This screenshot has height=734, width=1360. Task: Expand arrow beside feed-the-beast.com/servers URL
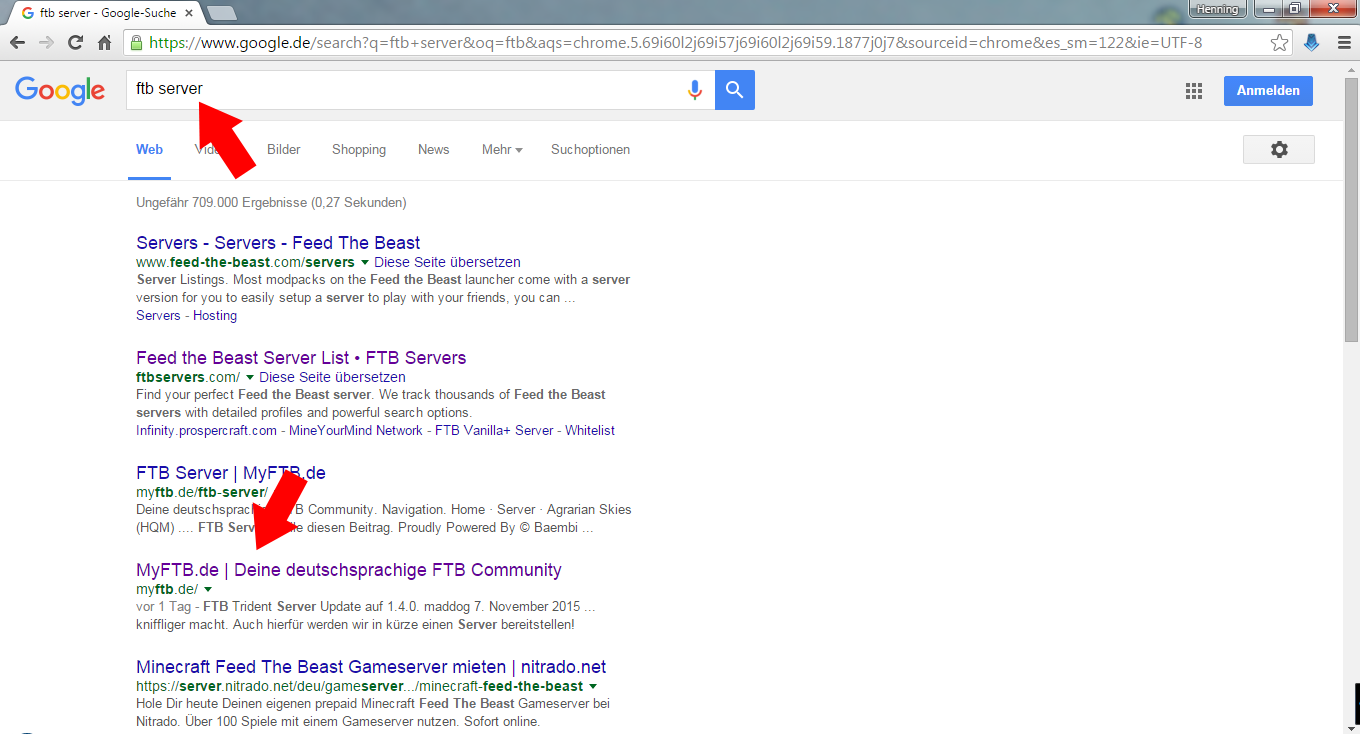coord(365,263)
